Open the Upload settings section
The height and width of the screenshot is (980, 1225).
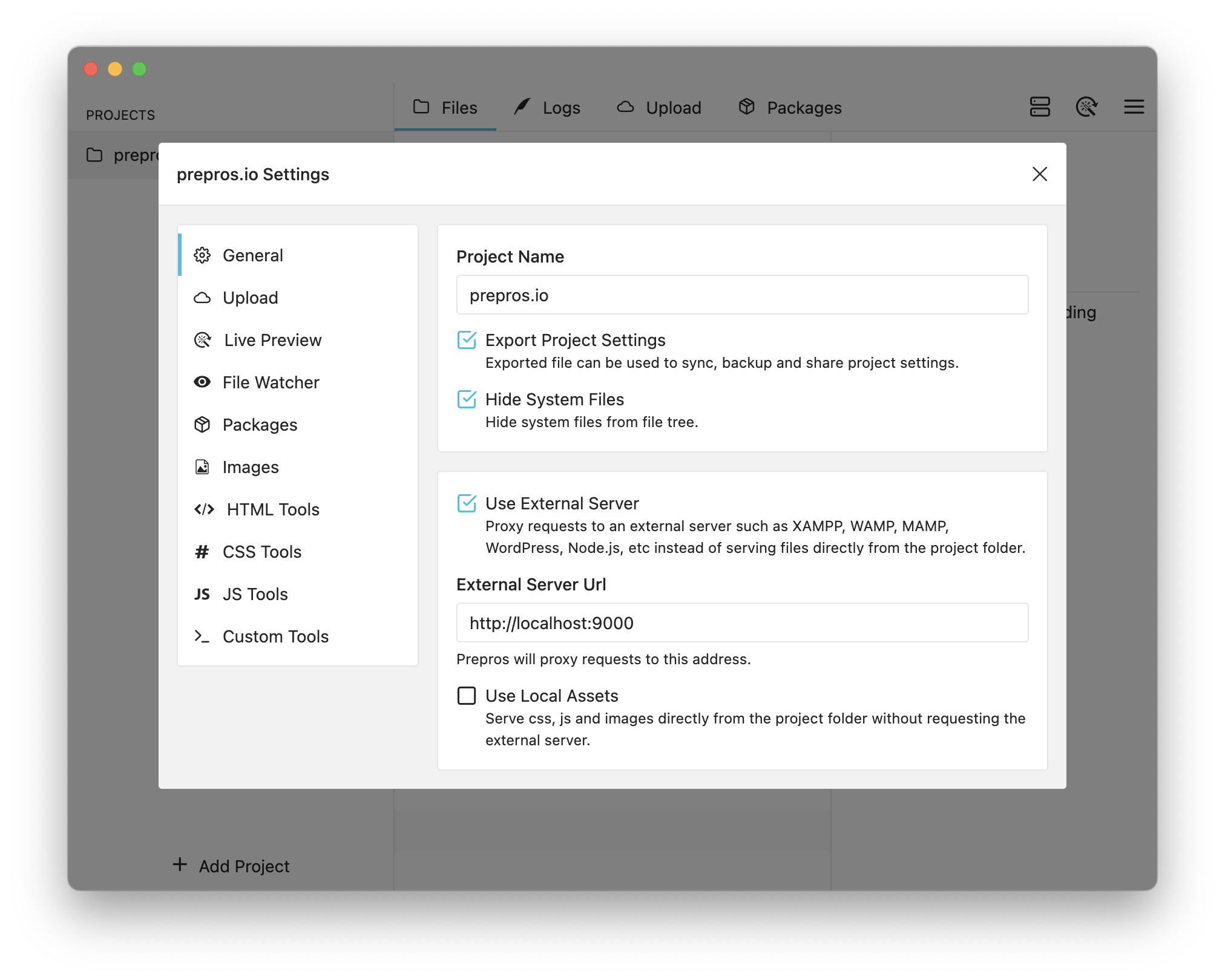(298, 298)
